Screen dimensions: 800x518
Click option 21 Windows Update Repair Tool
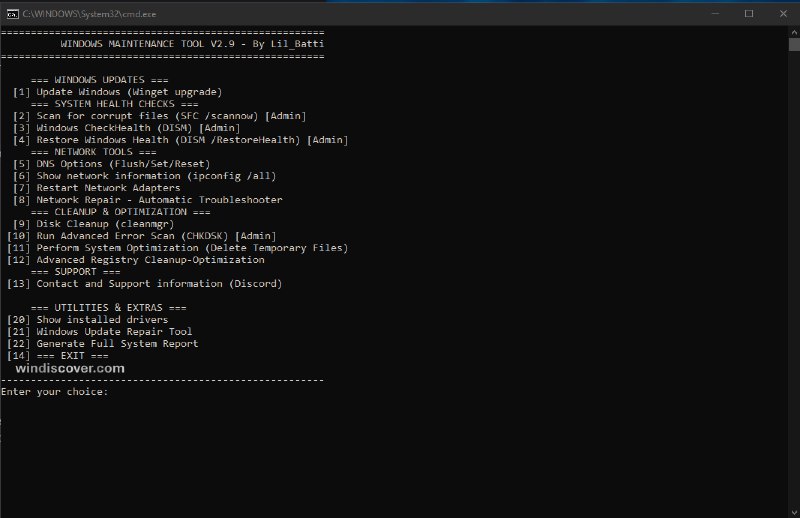[99, 332]
